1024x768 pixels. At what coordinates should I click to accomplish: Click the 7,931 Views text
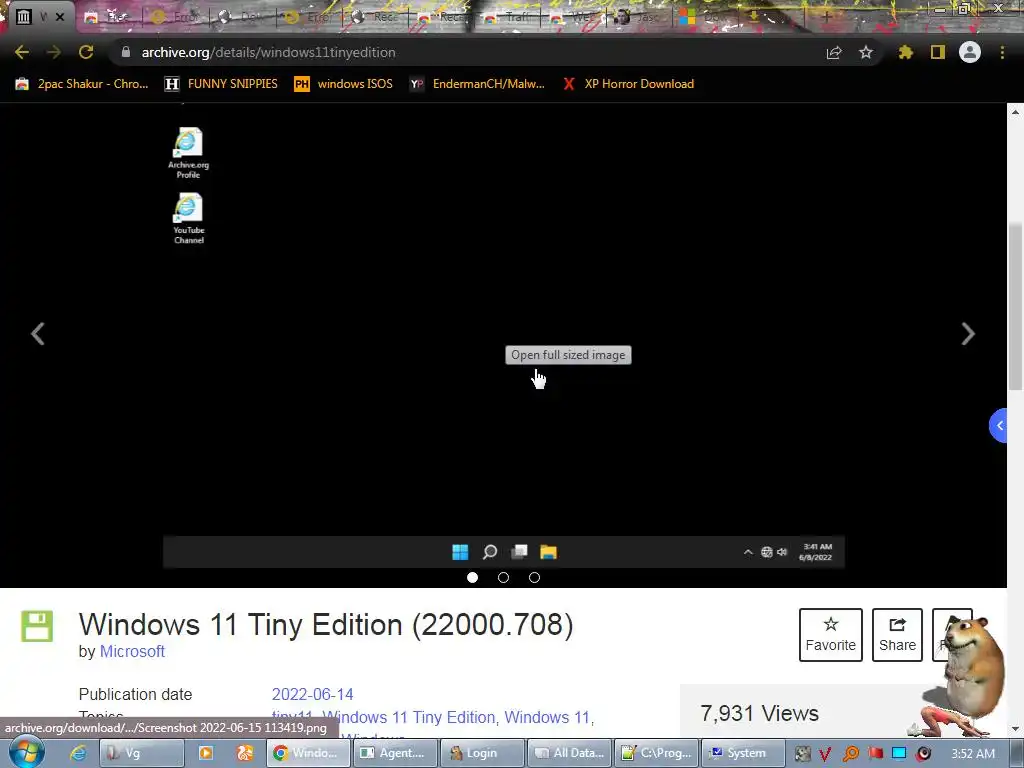759,713
